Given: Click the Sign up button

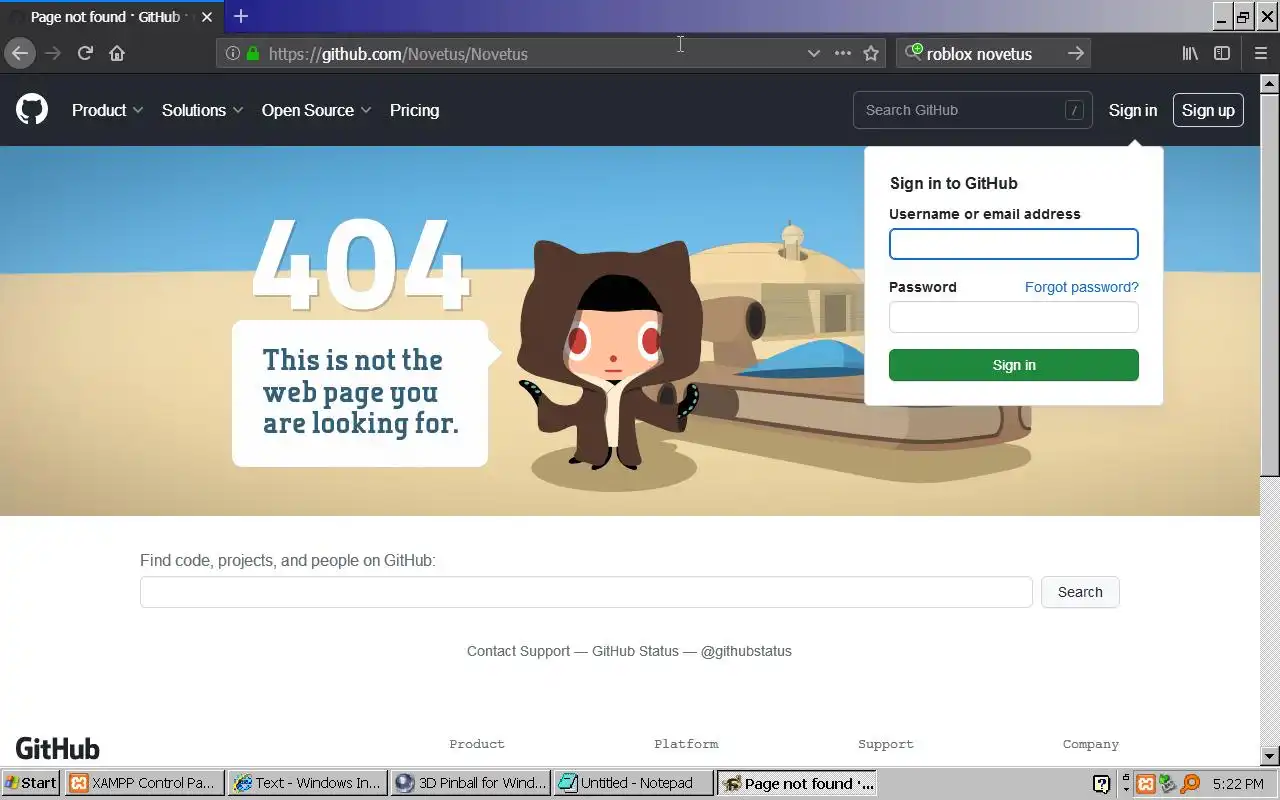Looking at the screenshot, I should point(1208,110).
